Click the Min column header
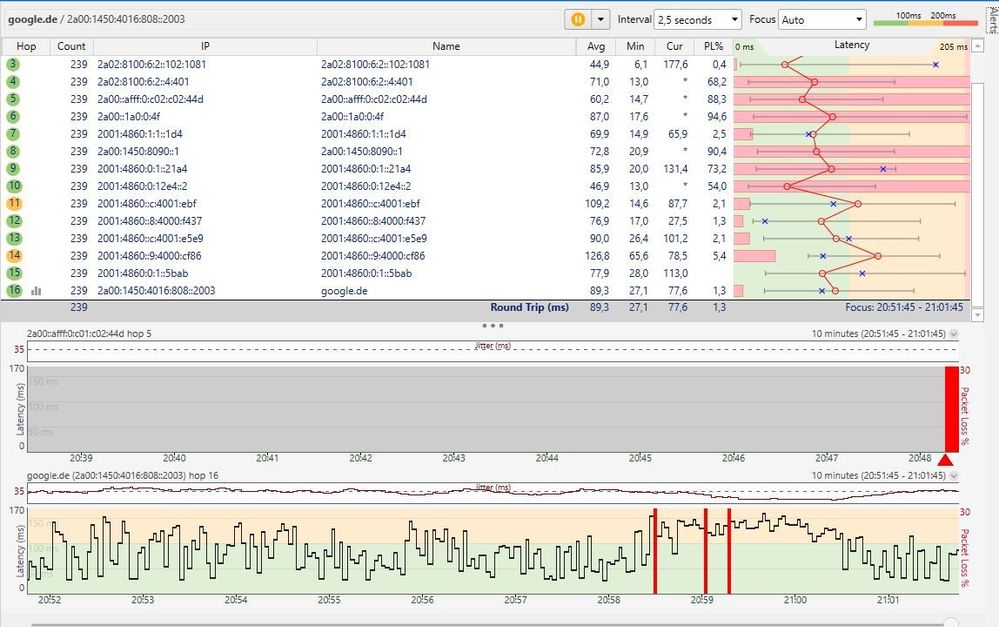Screen dimensions: 999x627 (x=635, y=46)
